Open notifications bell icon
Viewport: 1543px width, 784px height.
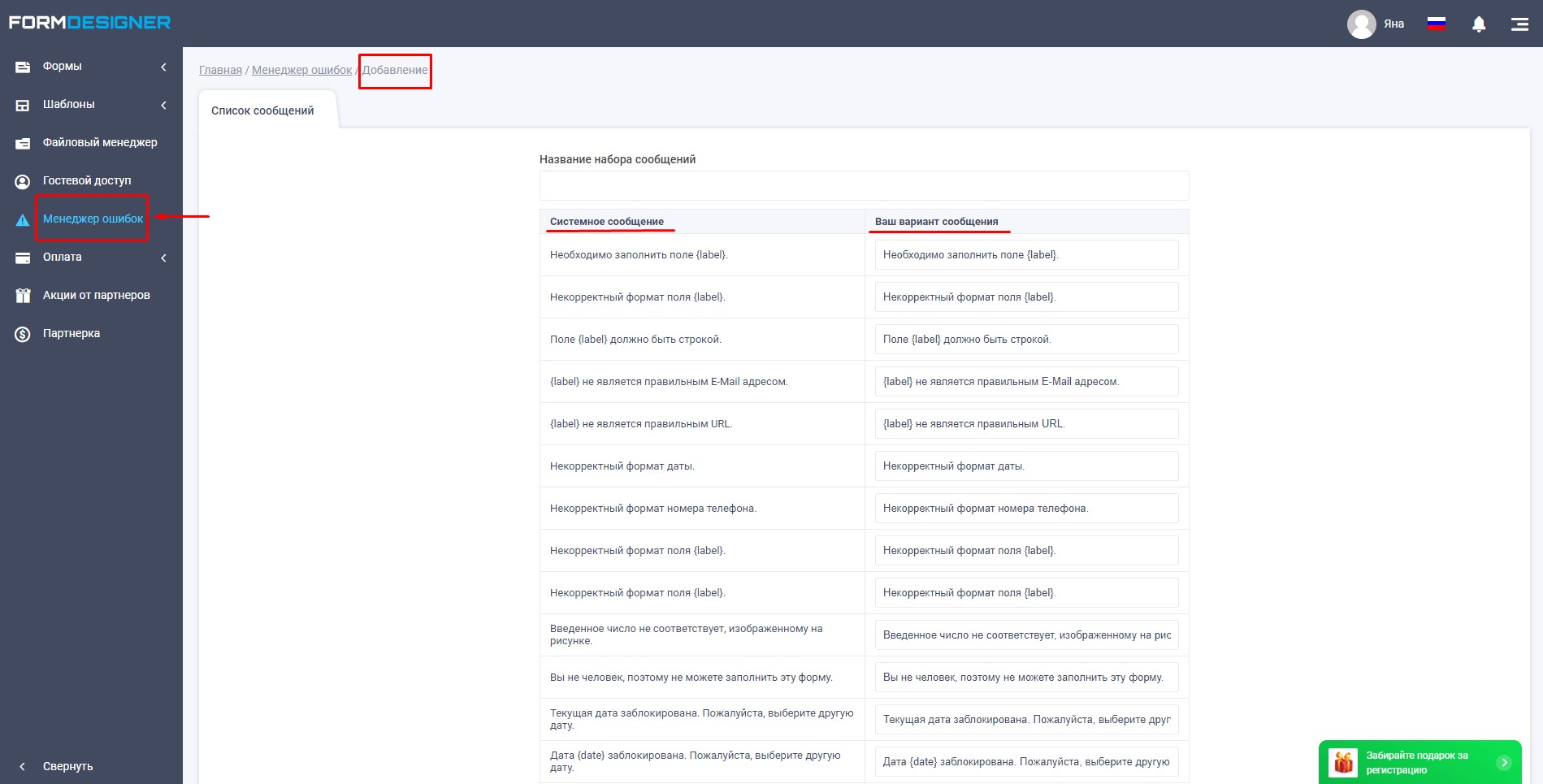click(1479, 24)
